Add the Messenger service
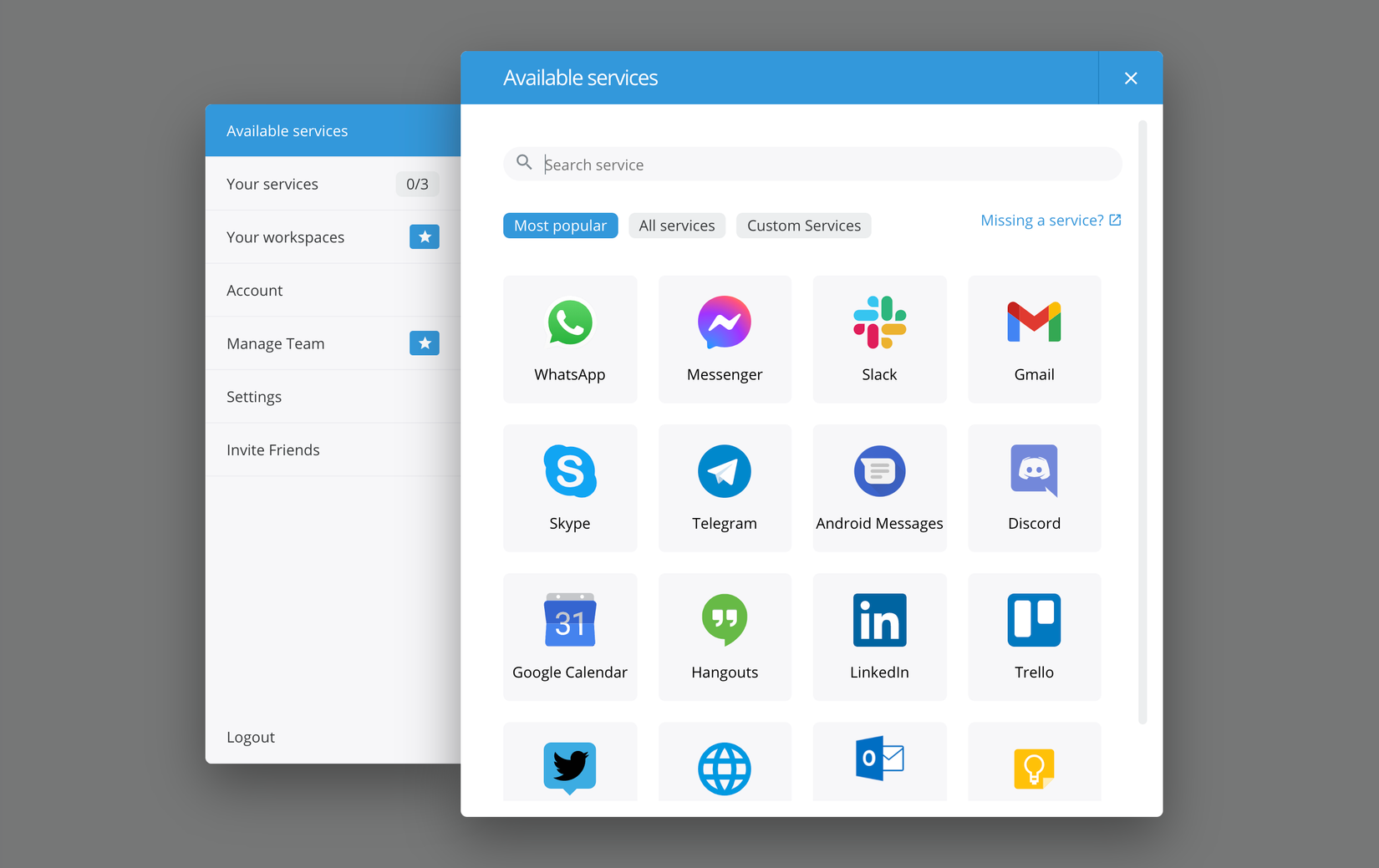The image size is (1379, 868). pos(725,339)
